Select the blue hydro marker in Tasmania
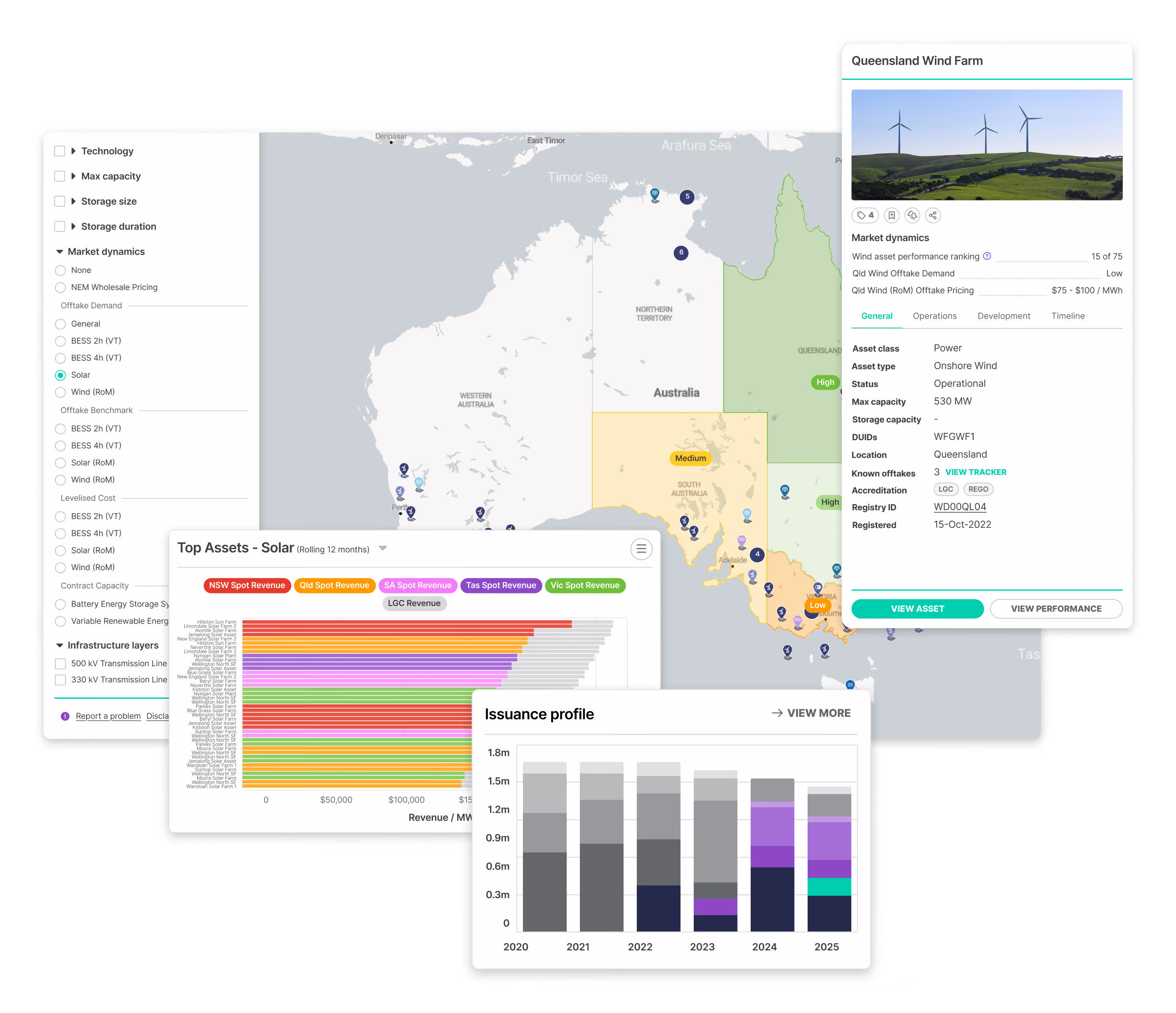Viewport: 1176px width, 1013px height. (850, 685)
